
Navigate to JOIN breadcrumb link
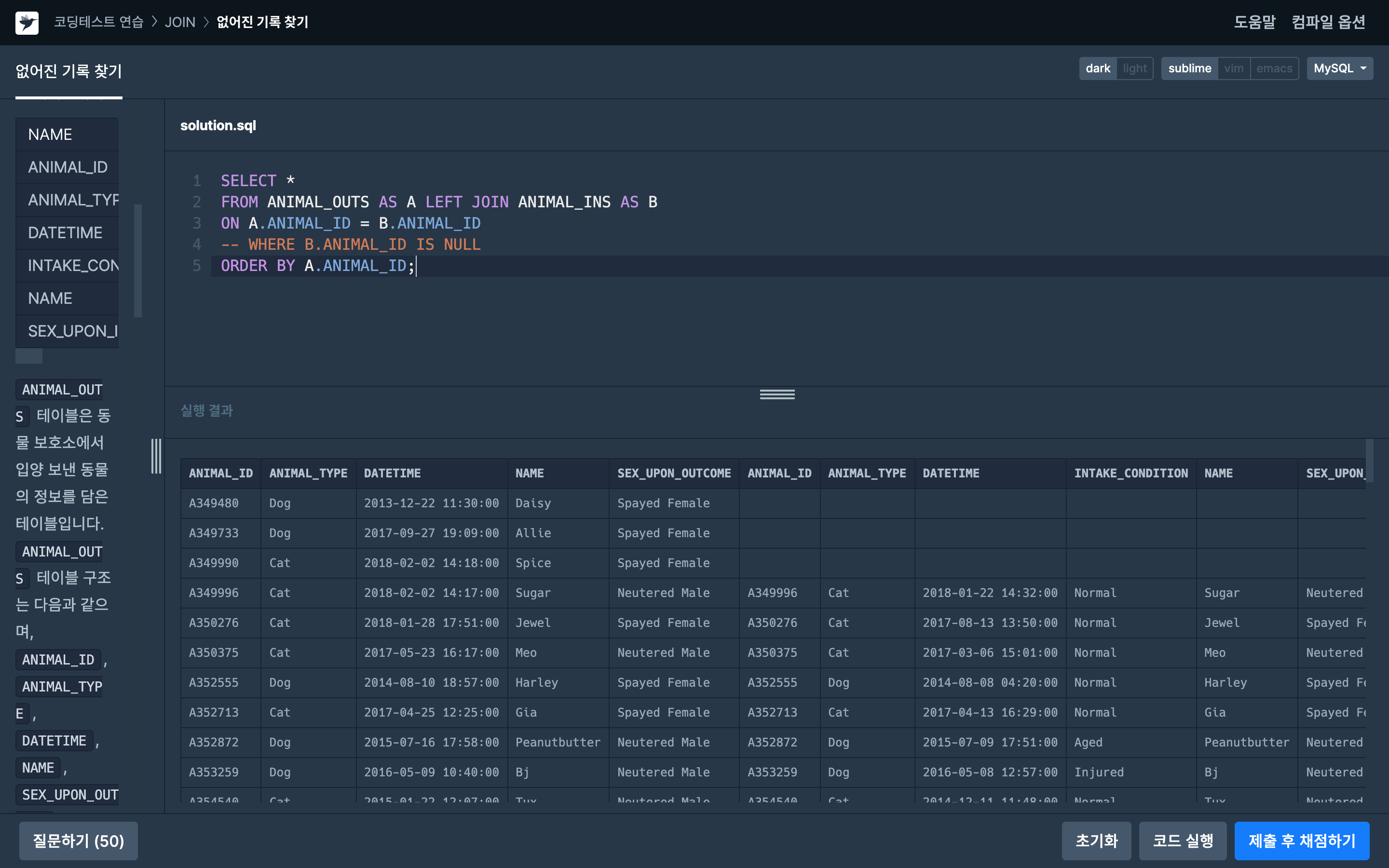[179, 22]
